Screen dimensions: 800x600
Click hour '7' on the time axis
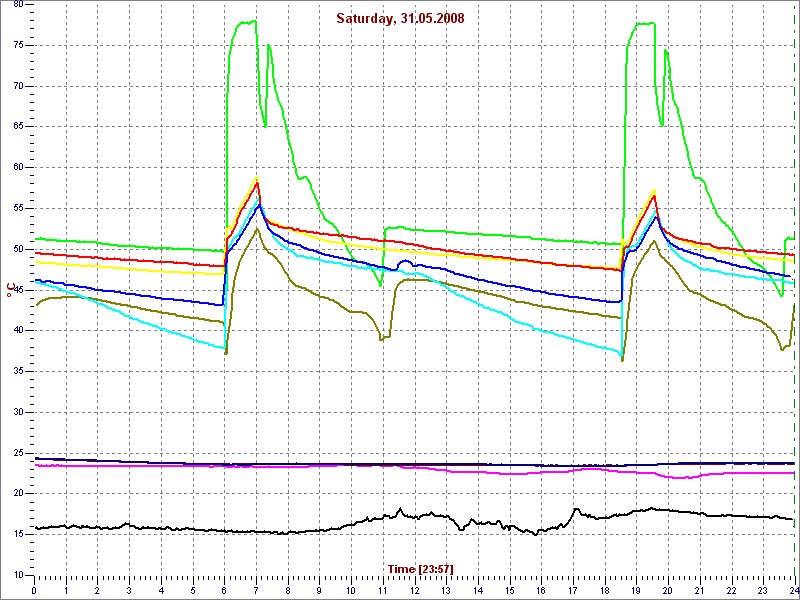[x=256, y=591]
